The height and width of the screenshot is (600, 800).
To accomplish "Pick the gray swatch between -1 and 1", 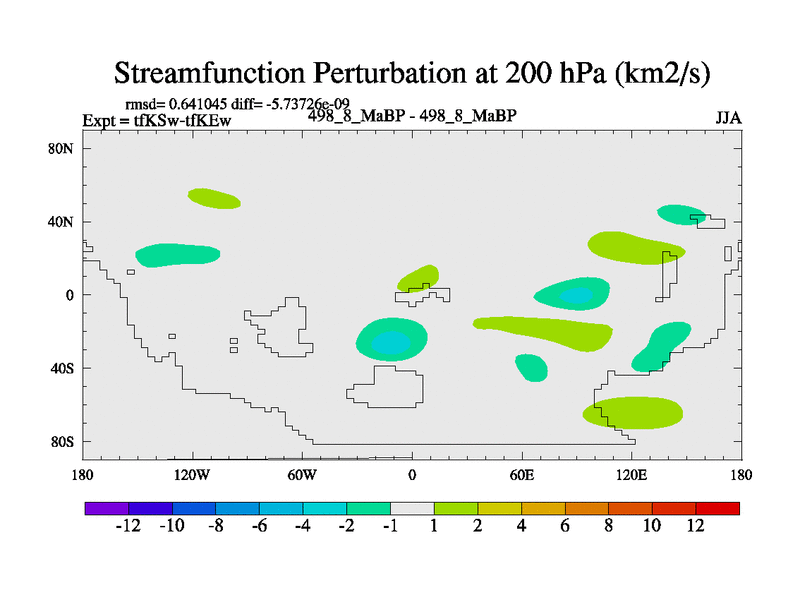I will click(x=412, y=508).
